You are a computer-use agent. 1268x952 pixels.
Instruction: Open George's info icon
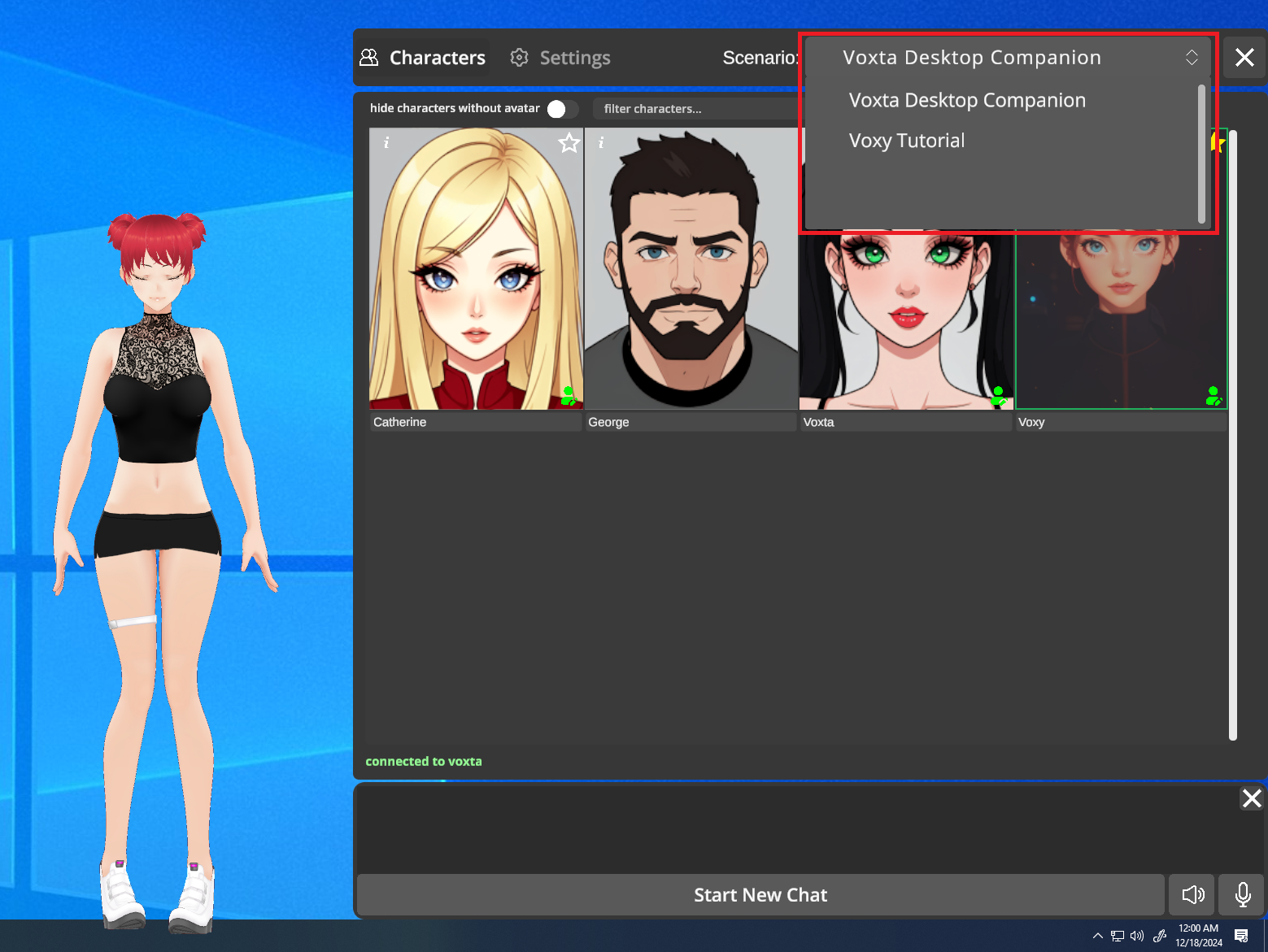tap(601, 143)
